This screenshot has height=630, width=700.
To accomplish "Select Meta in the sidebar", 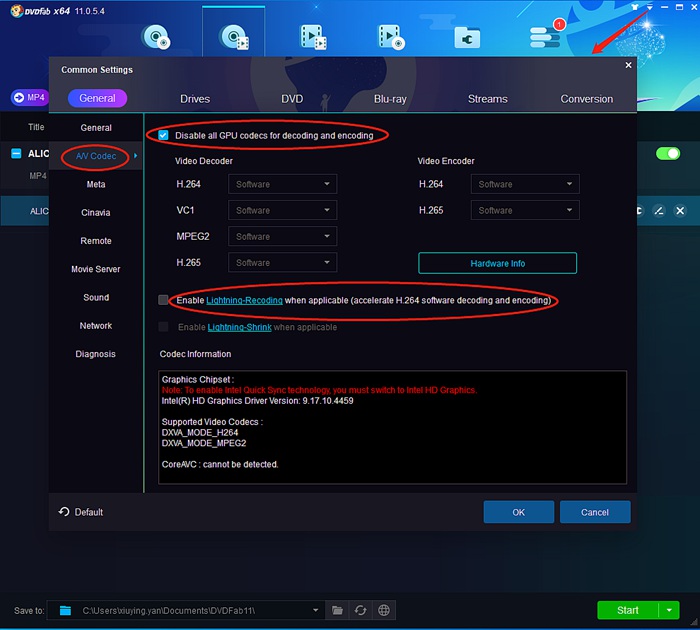I will point(96,184).
